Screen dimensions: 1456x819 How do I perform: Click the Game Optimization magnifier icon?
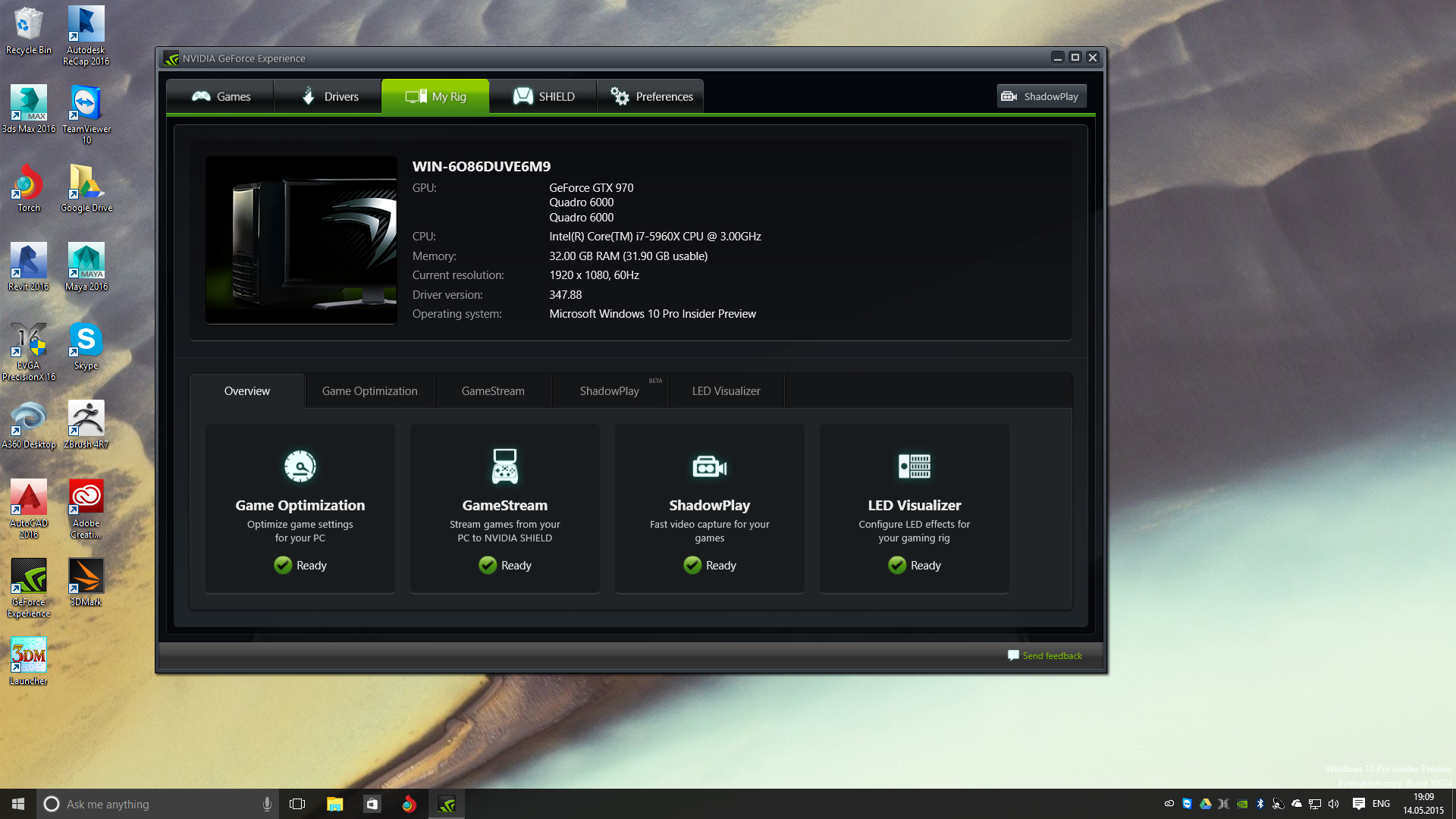[300, 466]
